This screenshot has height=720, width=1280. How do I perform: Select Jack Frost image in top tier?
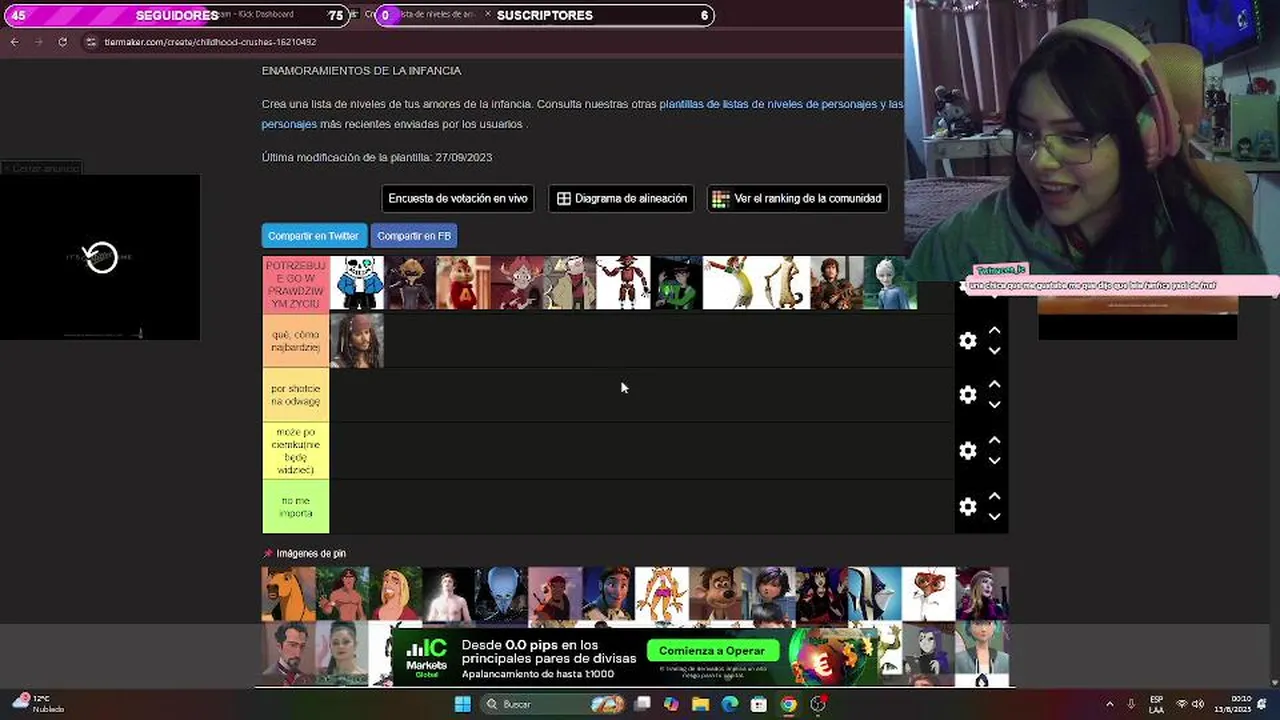pyautogui.click(x=890, y=283)
